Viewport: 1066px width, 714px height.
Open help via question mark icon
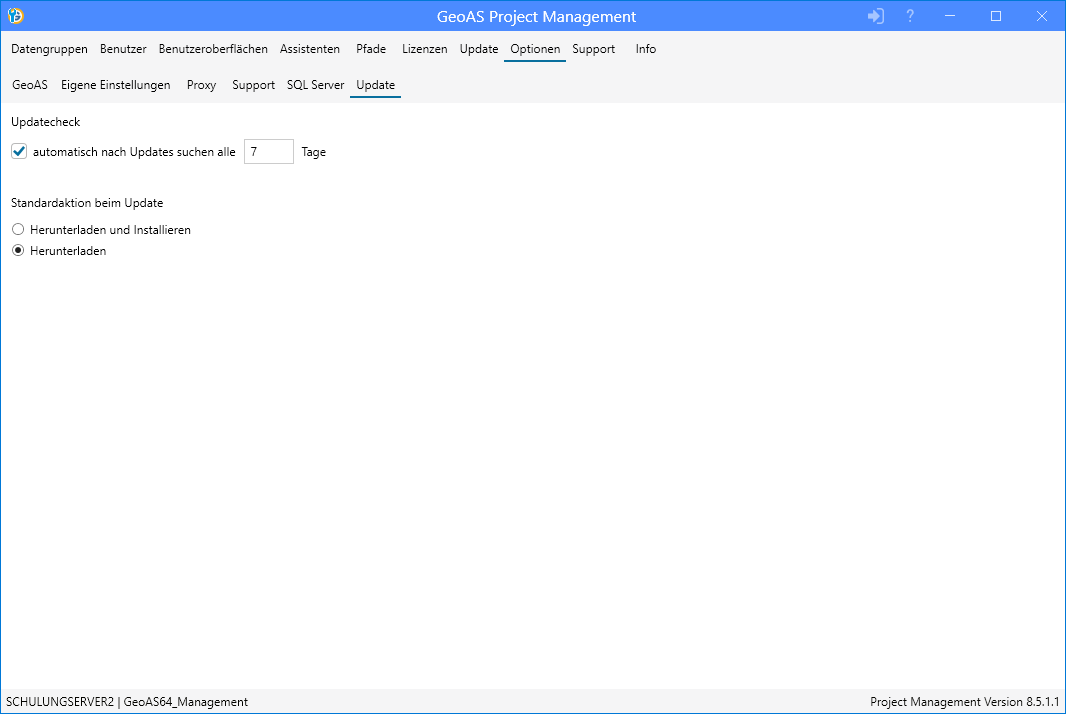[x=910, y=16]
